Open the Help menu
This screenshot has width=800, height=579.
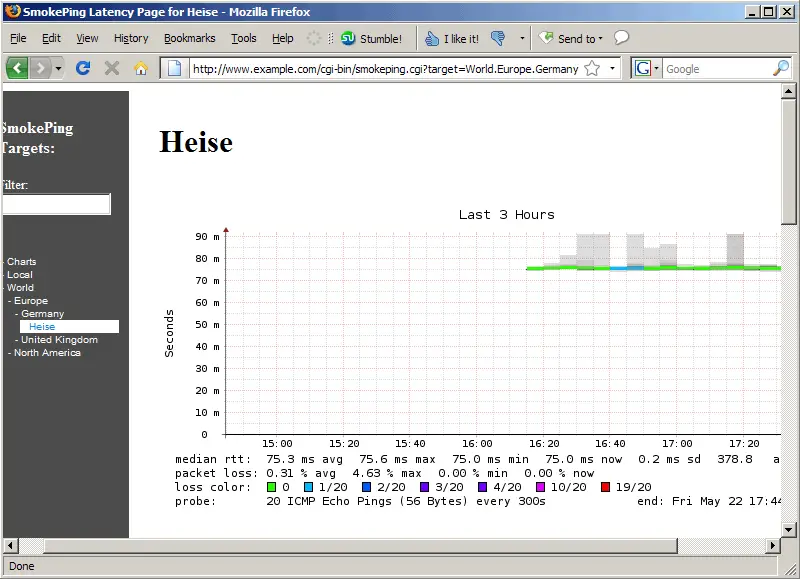tap(283, 38)
